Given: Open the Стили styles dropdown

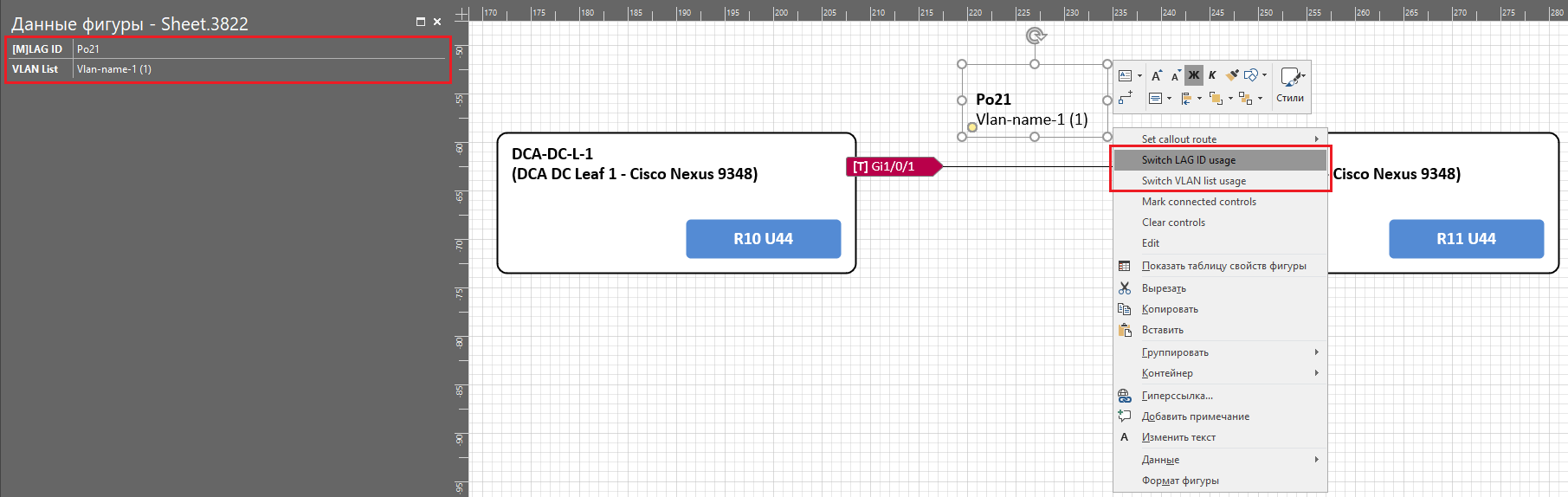Looking at the screenshot, I should click(x=1290, y=86).
